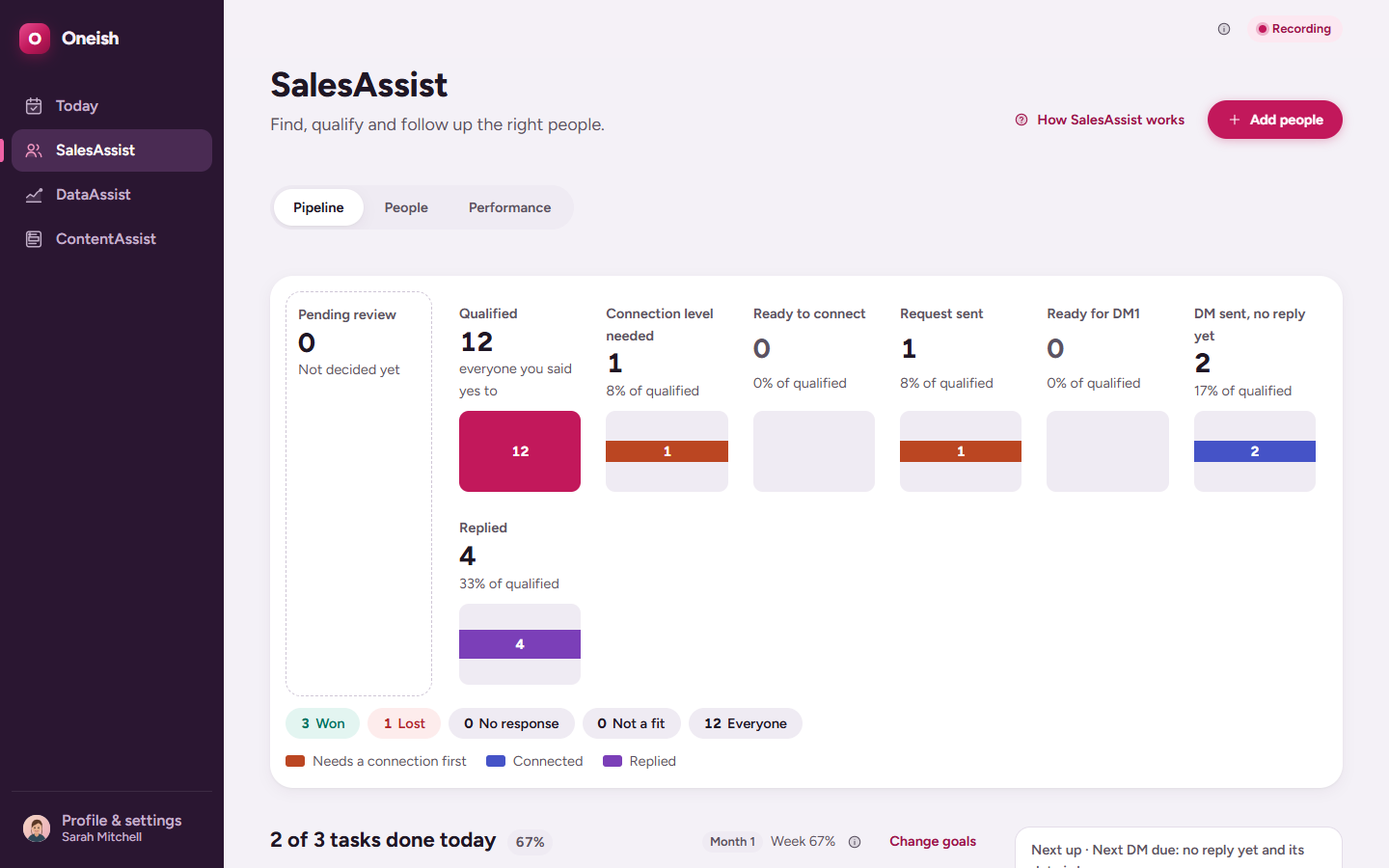Click the plus icon on Add people
The image size is (1389, 868).
[x=1234, y=120]
